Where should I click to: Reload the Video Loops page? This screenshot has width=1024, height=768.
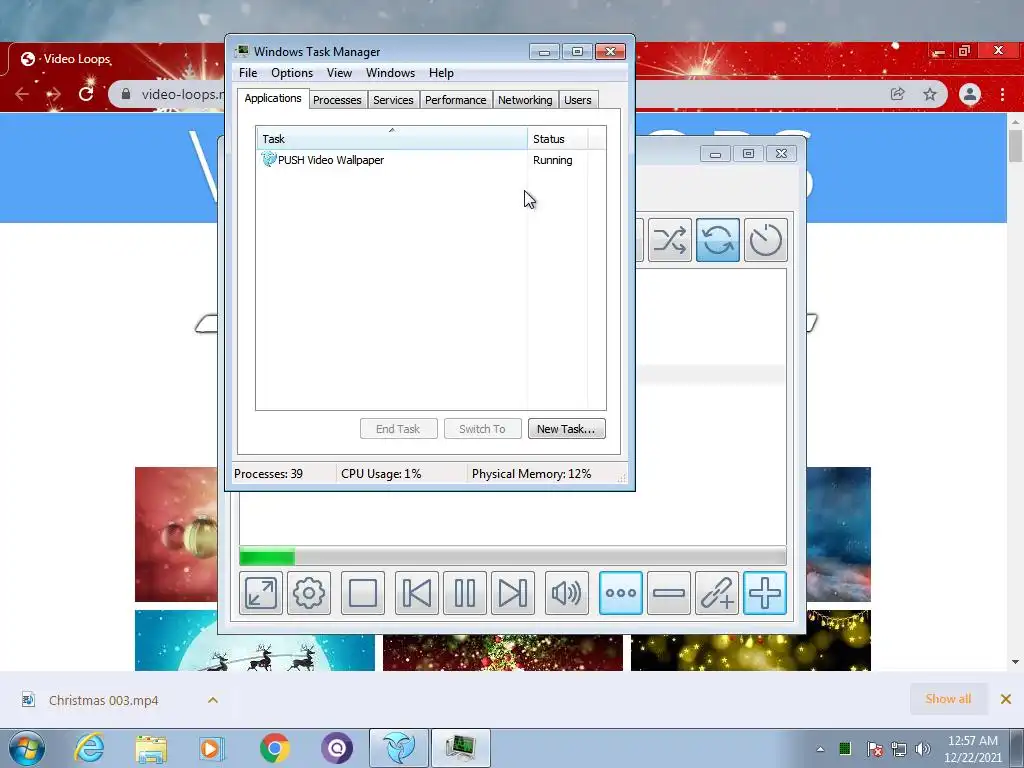[x=86, y=94]
